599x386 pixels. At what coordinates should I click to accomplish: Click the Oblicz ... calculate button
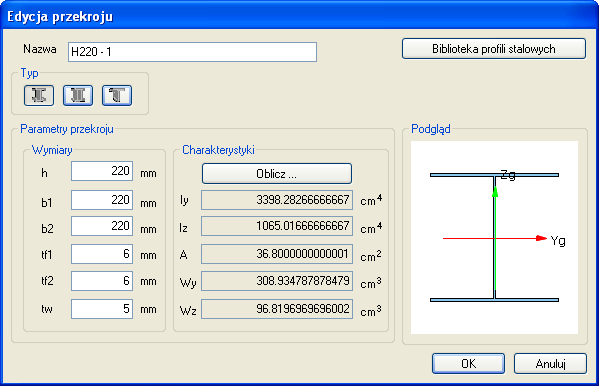(277, 174)
